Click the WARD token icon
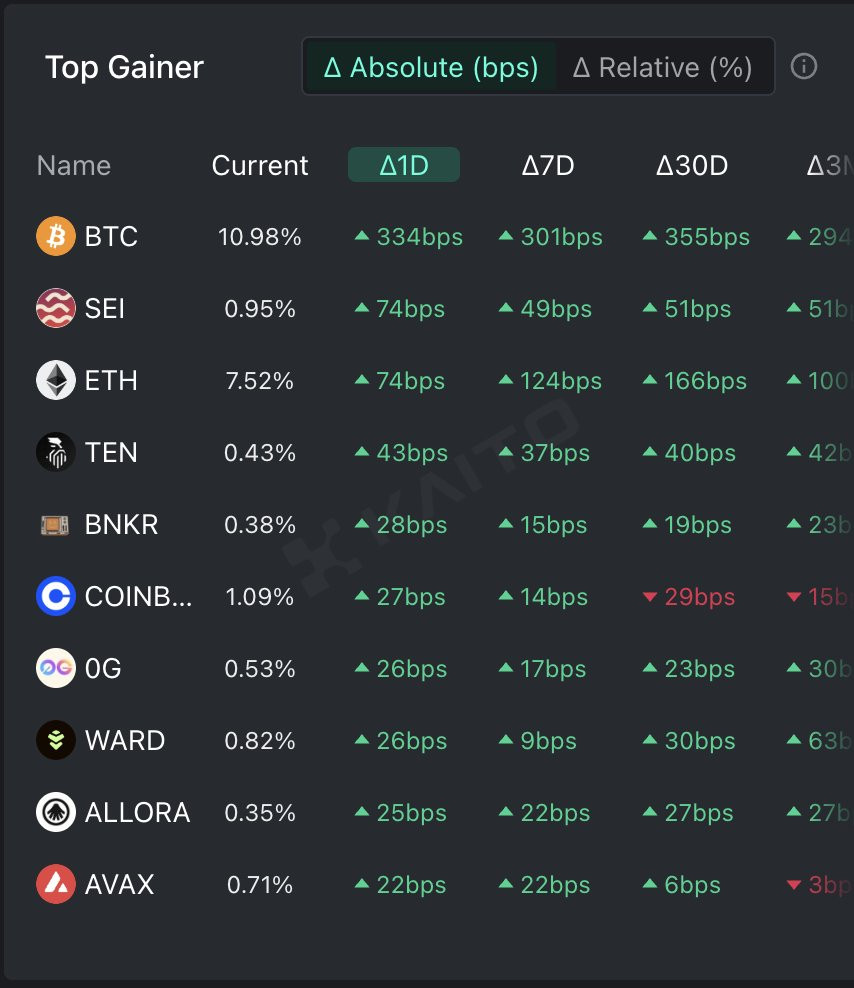This screenshot has width=854, height=988. [55, 740]
